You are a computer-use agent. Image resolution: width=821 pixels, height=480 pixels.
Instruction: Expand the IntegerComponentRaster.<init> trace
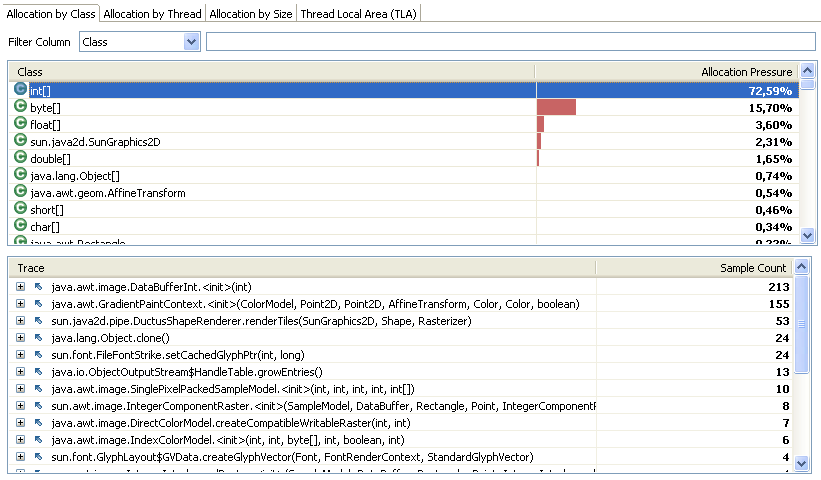click(x=20, y=406)
